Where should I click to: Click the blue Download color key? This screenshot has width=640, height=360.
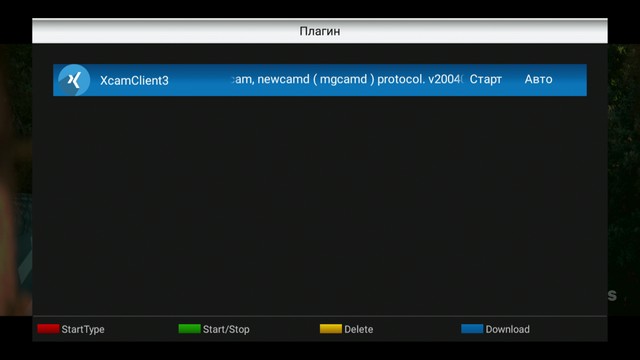(472, 329)
